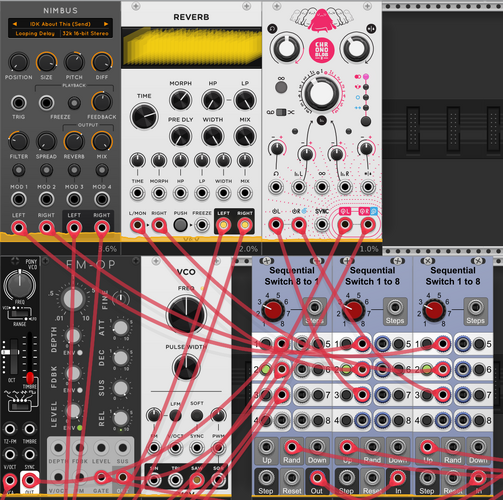The height and width of the screenshot is (500, 503).
Task: Click the Chronoblob time-division button below big knob
Action: [321, 121]
